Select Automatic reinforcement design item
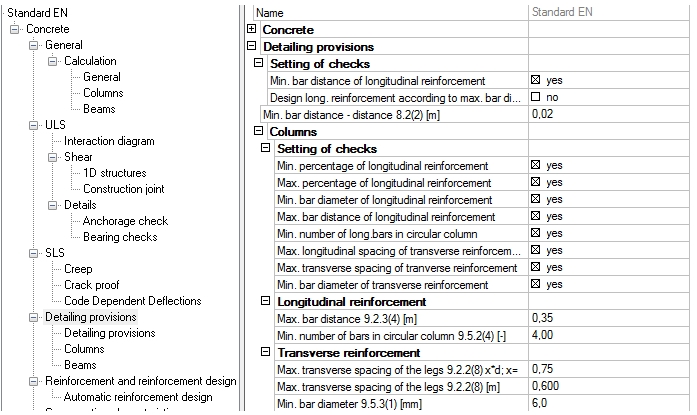 (x=138, y=397)
